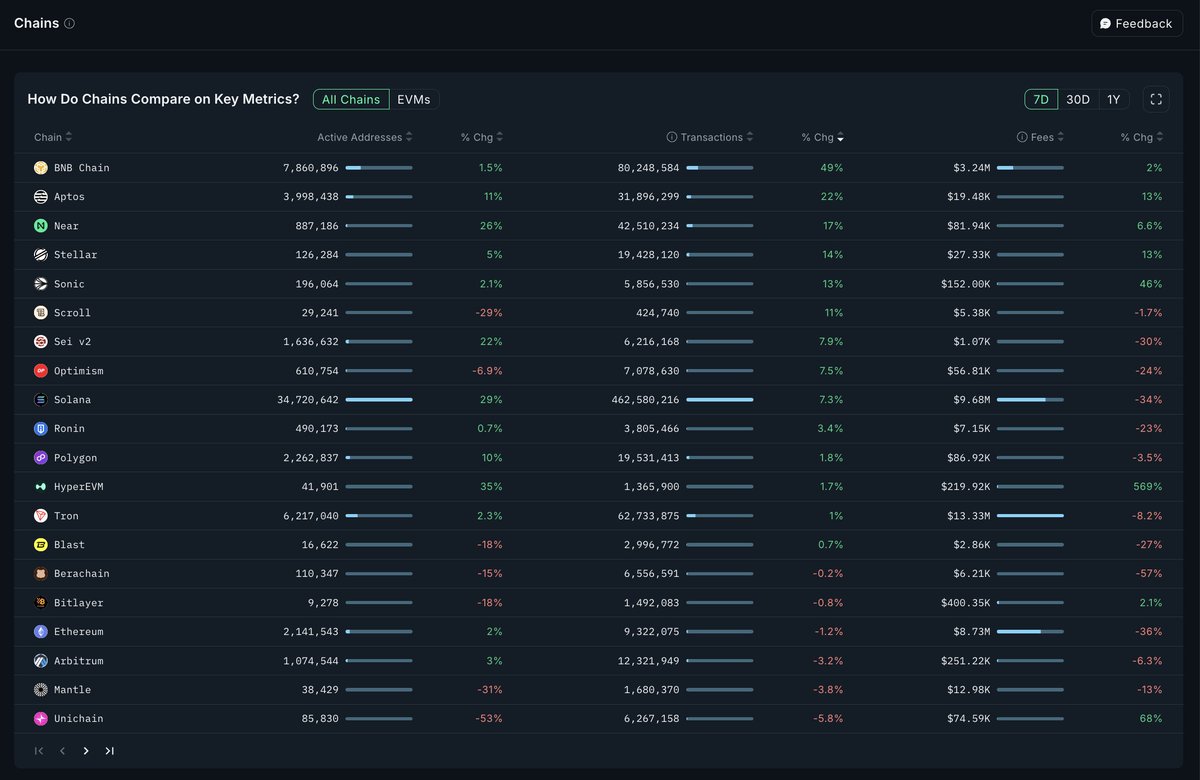Click the Mantle logo icon
This screenshot has width=1200, height=780.
[41, 690]
